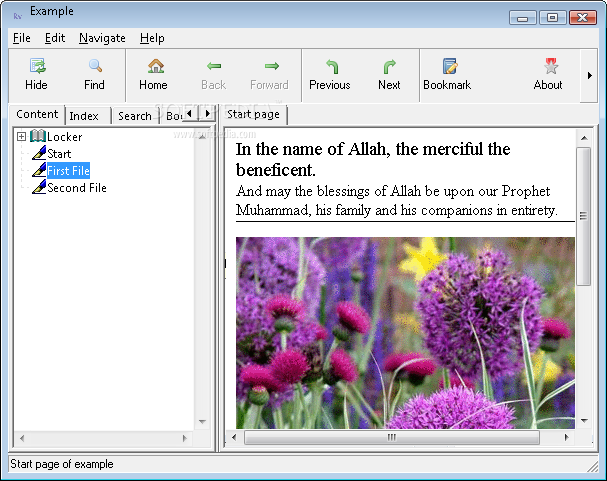Click the content vertical scrollbar thumb
The width and height of the screenshot is (607, 481).
pyautogui.click(x=583, y=216)
